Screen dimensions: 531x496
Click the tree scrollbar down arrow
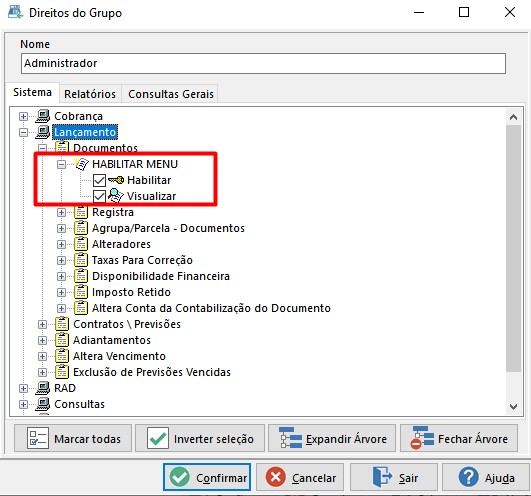click(513, 406)
